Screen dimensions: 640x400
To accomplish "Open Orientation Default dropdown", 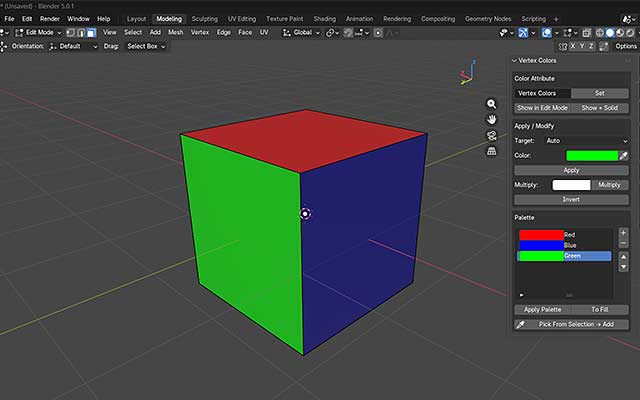I will pyautogui.click(x=73, y=47).
